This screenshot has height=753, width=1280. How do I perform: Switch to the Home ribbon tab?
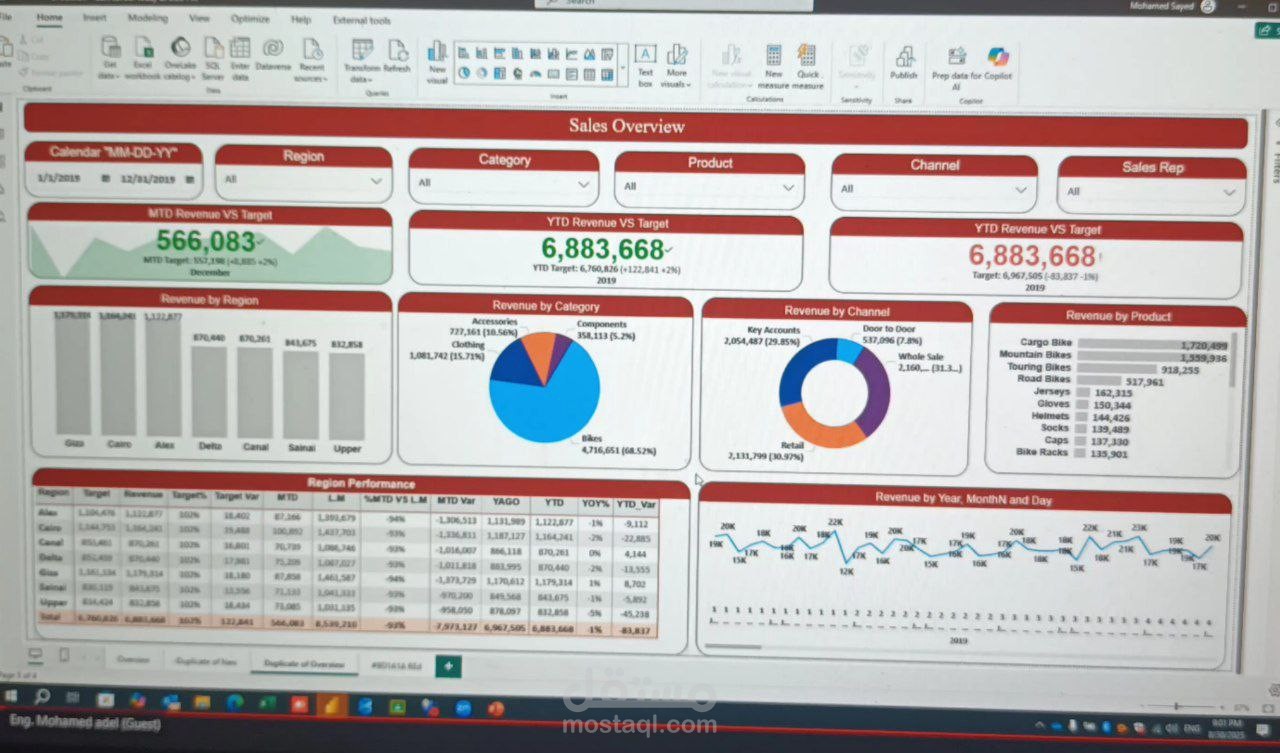tap(49, 17)
